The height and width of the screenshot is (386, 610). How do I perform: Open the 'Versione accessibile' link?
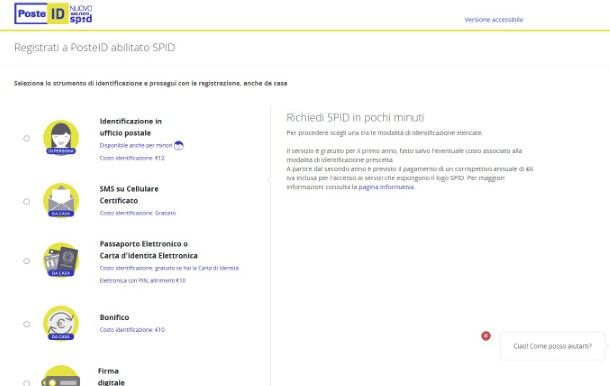(x=494, y=19)
